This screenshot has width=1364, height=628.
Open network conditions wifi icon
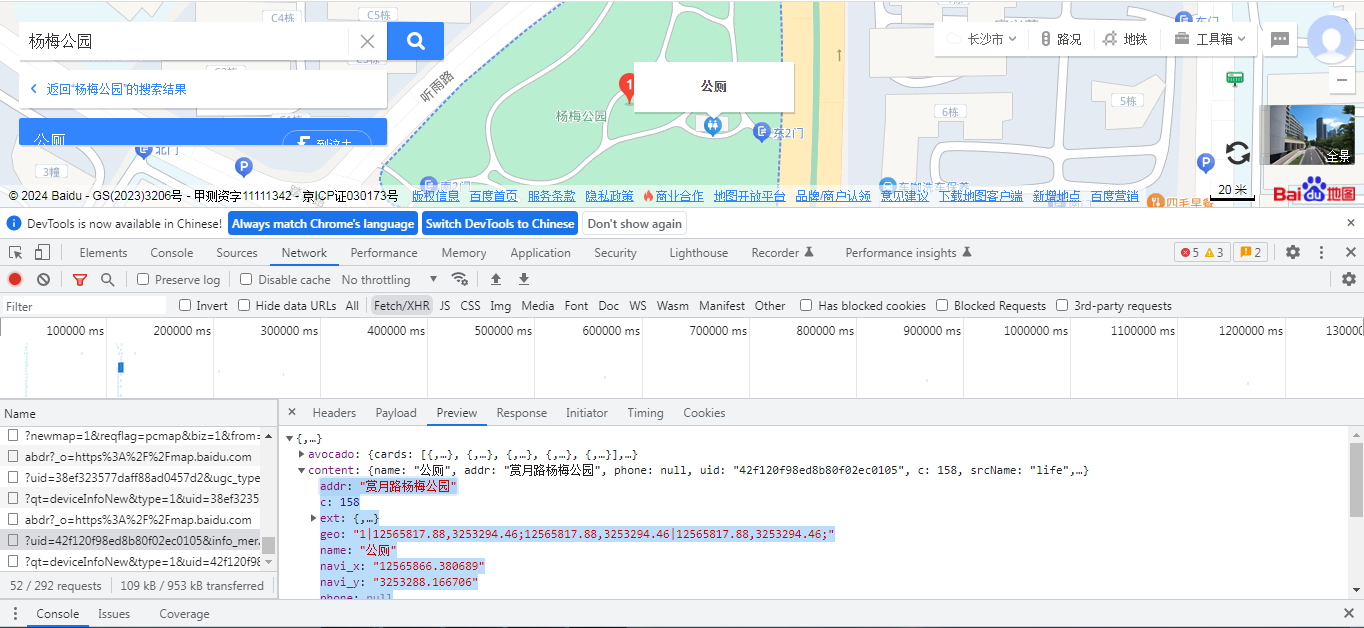point(459,279)
